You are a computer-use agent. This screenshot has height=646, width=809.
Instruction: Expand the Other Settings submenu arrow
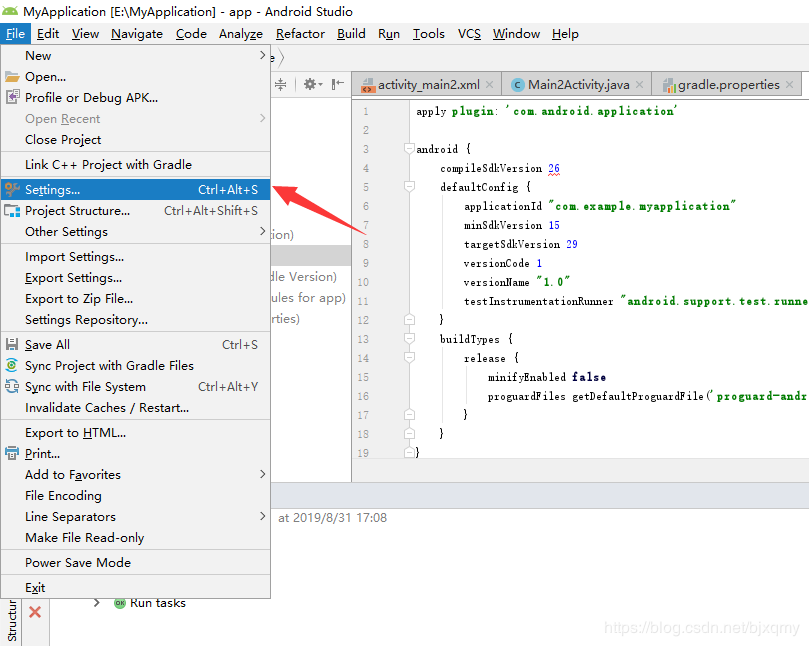[x=262, y=231]
